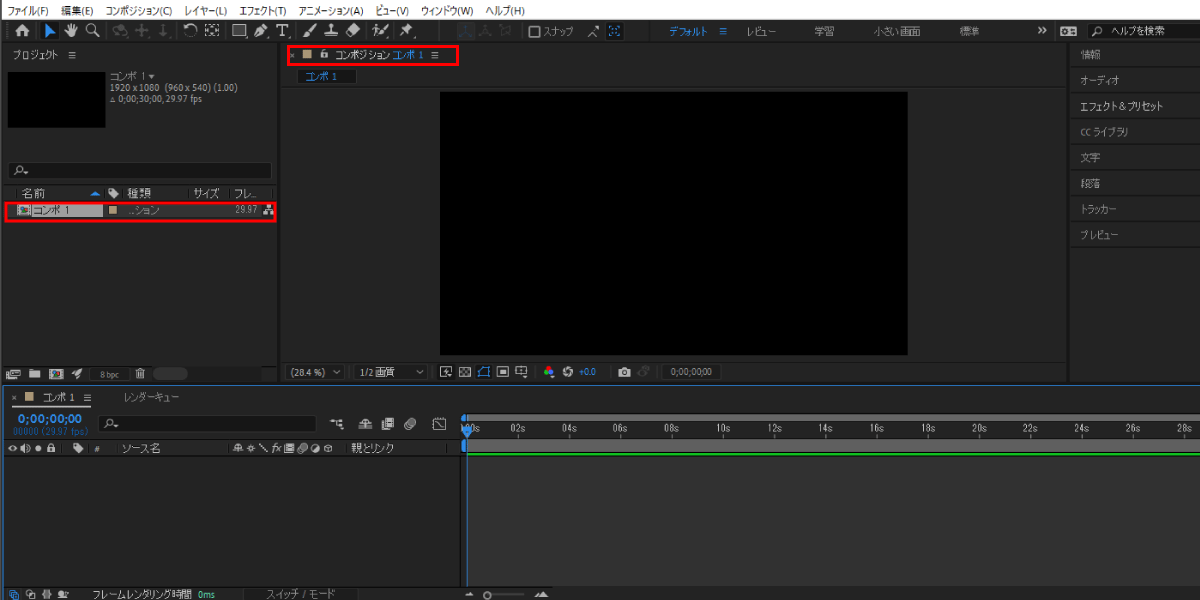Toggle frame blending switch in timeline

tap(387, 424)
